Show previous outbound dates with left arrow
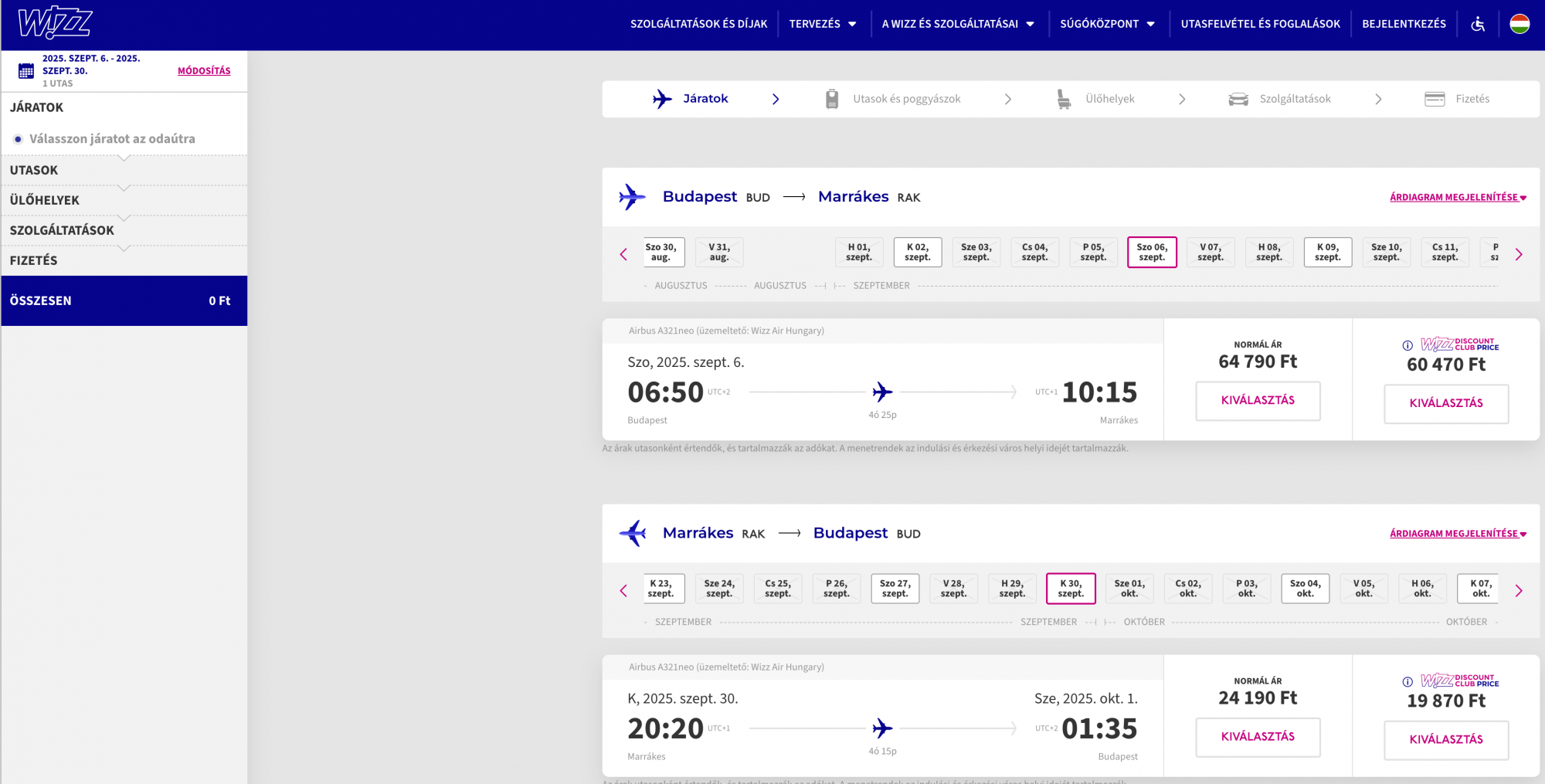Viewport: 1545px width, 784px height. point(623,254)
